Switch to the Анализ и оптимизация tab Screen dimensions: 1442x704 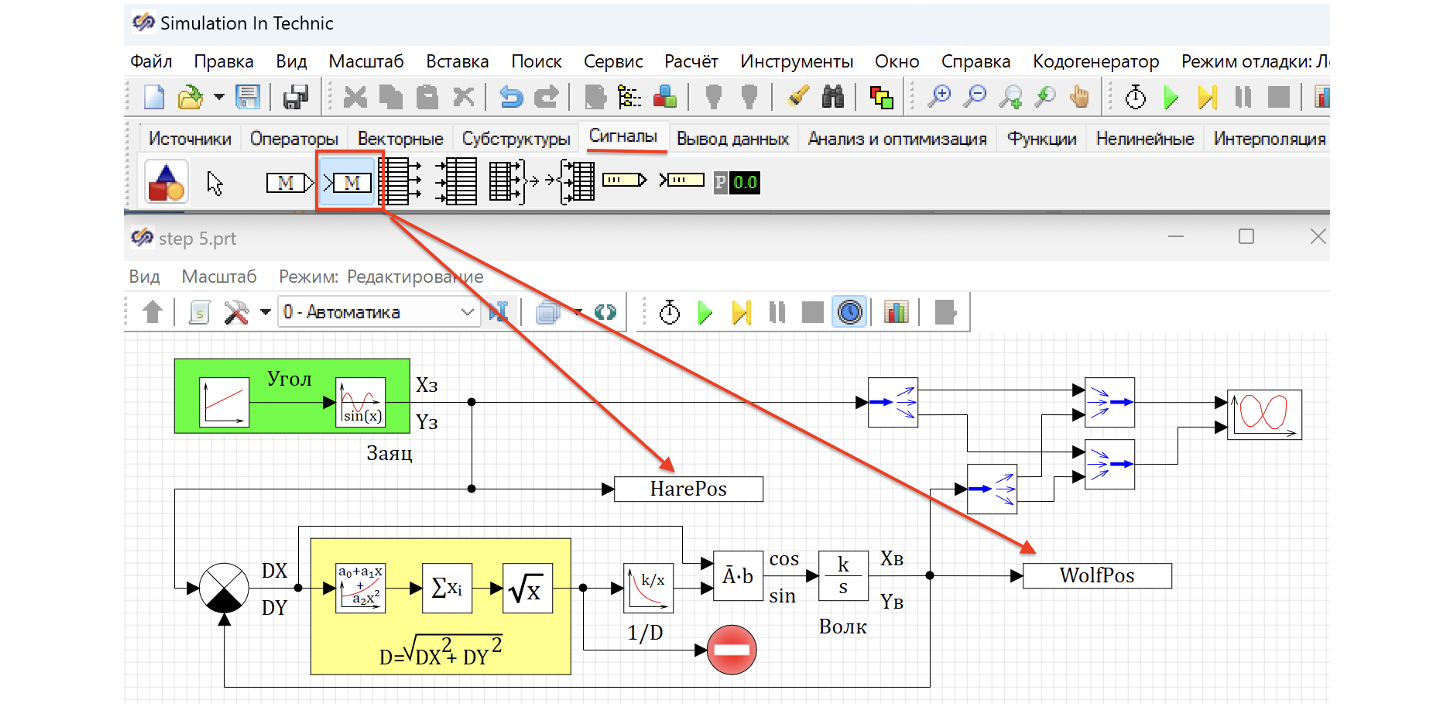tap(897, 139)
